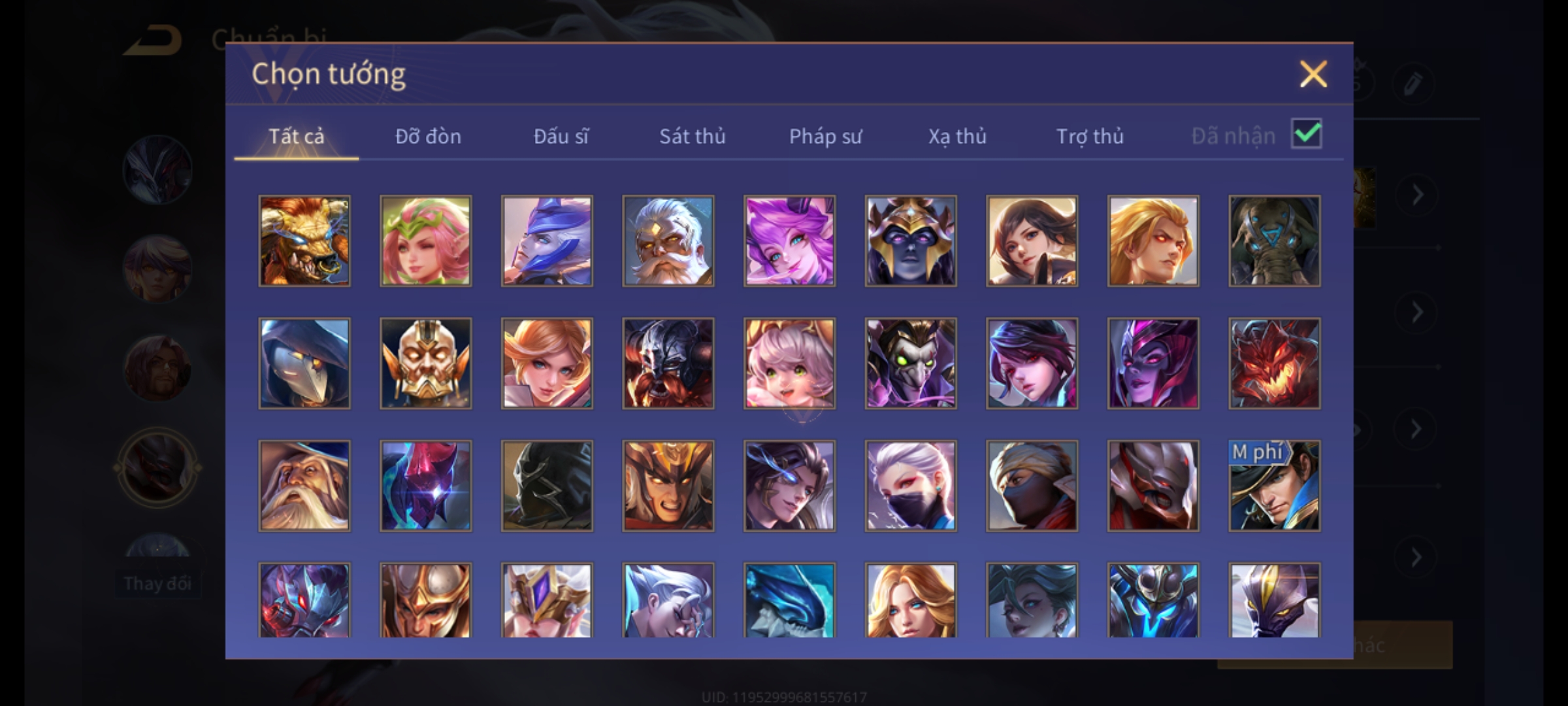
Task: Close the Chọn tướng dialog
Action: tap(1313, 74)
